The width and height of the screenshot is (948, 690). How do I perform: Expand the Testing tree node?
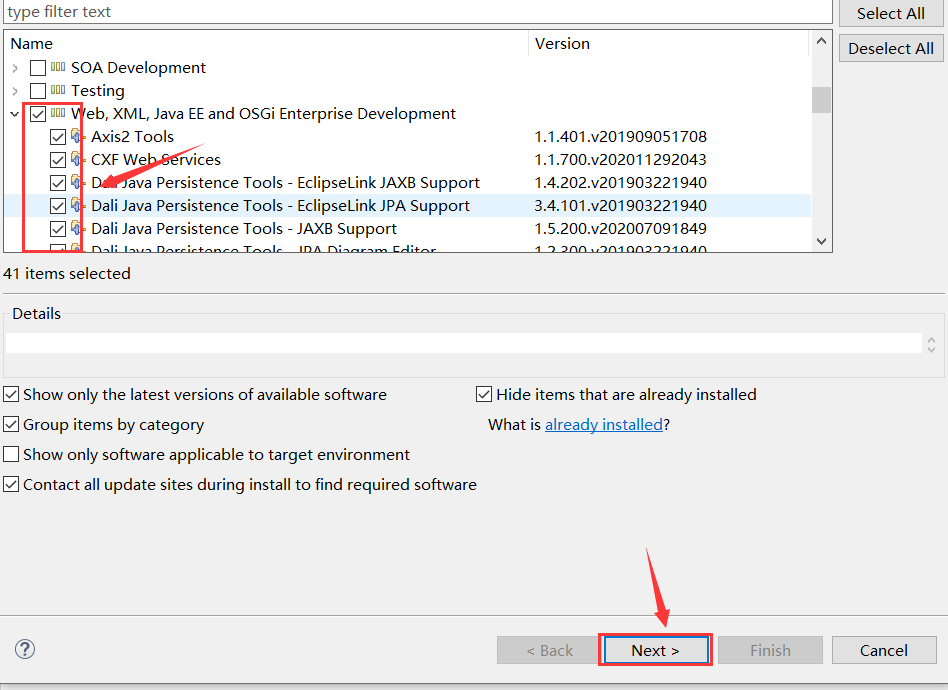(x=15, y=91)
